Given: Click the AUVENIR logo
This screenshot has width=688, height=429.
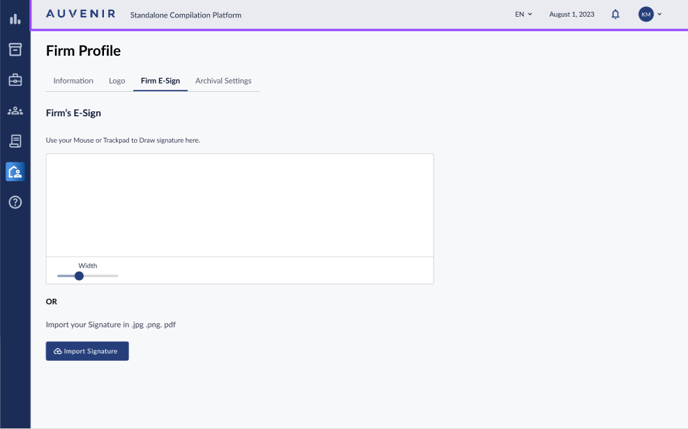Looking at the screenshot, I should point(81,15).
